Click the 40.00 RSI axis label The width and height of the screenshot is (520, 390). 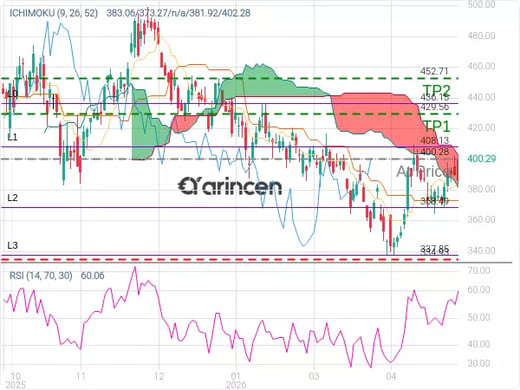(x=479, y=344)
